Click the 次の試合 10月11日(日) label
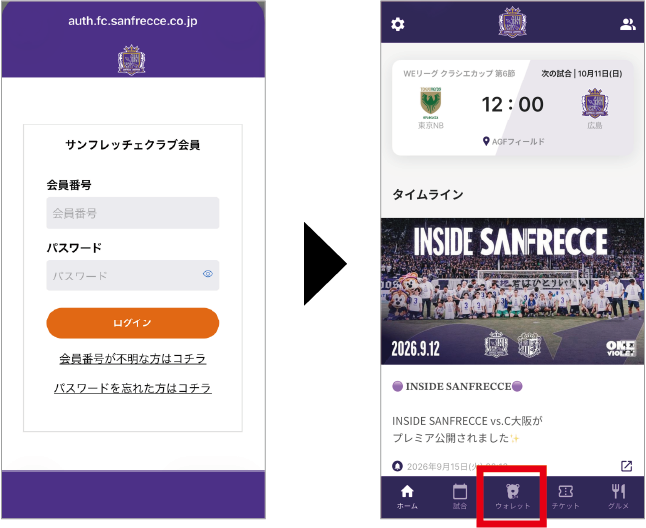 point(581,74)
